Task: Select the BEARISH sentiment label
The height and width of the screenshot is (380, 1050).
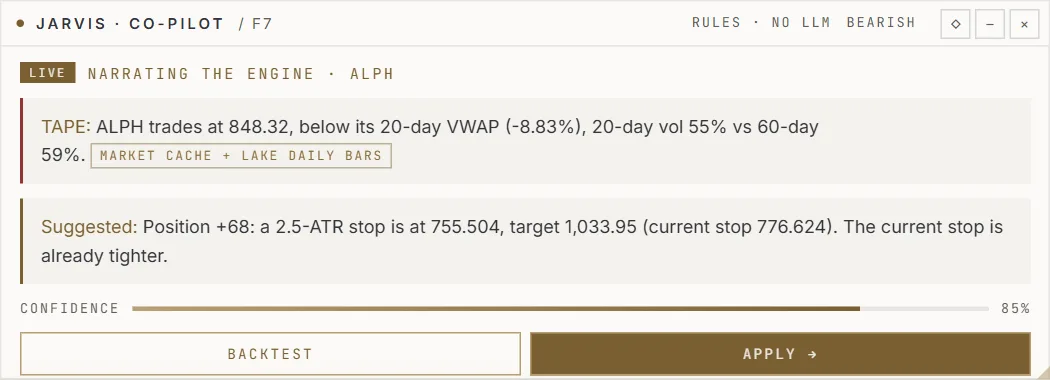Action: [x=881, y=23]
